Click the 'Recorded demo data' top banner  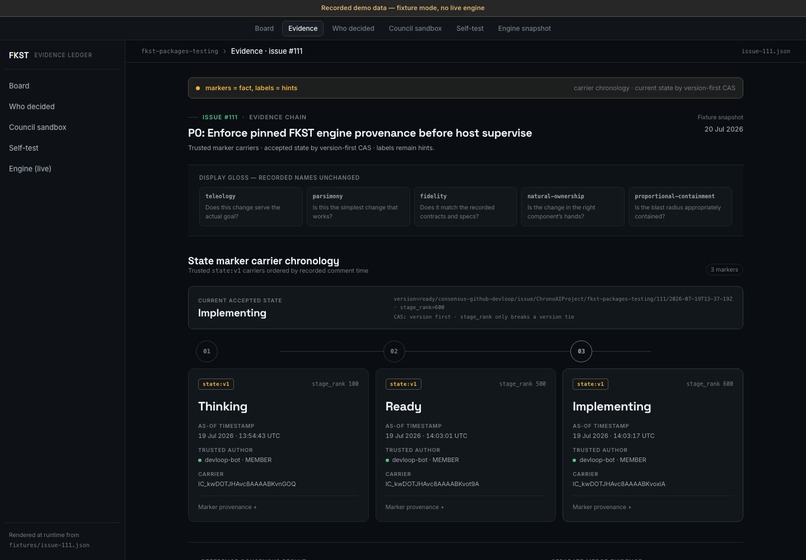pyautogui.click(x=402, y=8)
